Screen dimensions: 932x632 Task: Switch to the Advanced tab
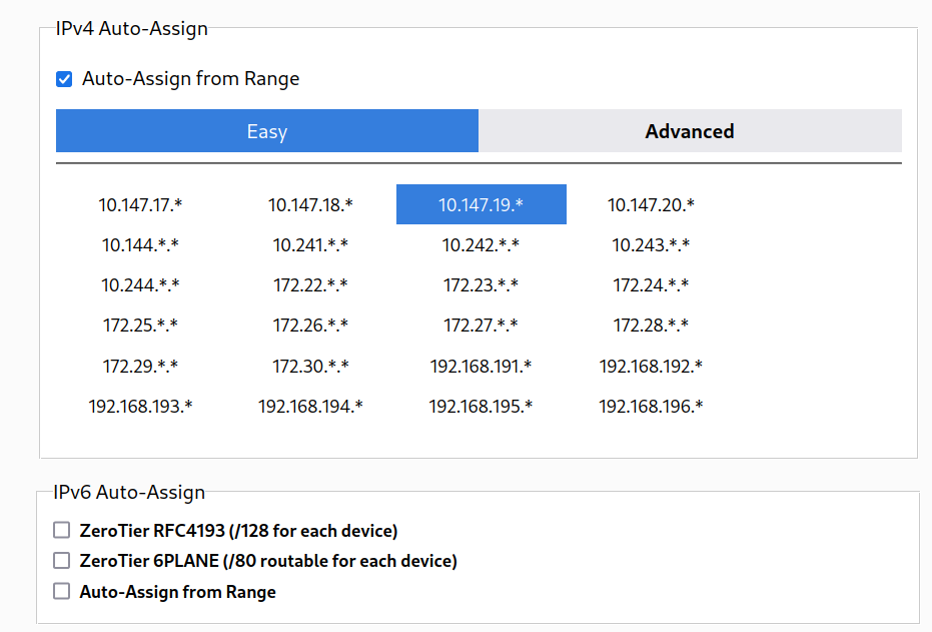tap(689, 131)
